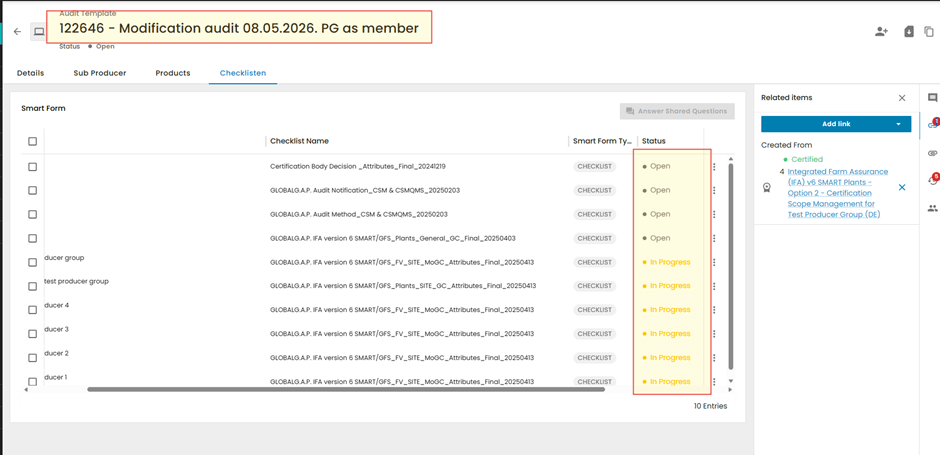Screen dimensions: 940x455
Task: Open row menu for 'ducer 3' checklist
Action: coord(714,334)
